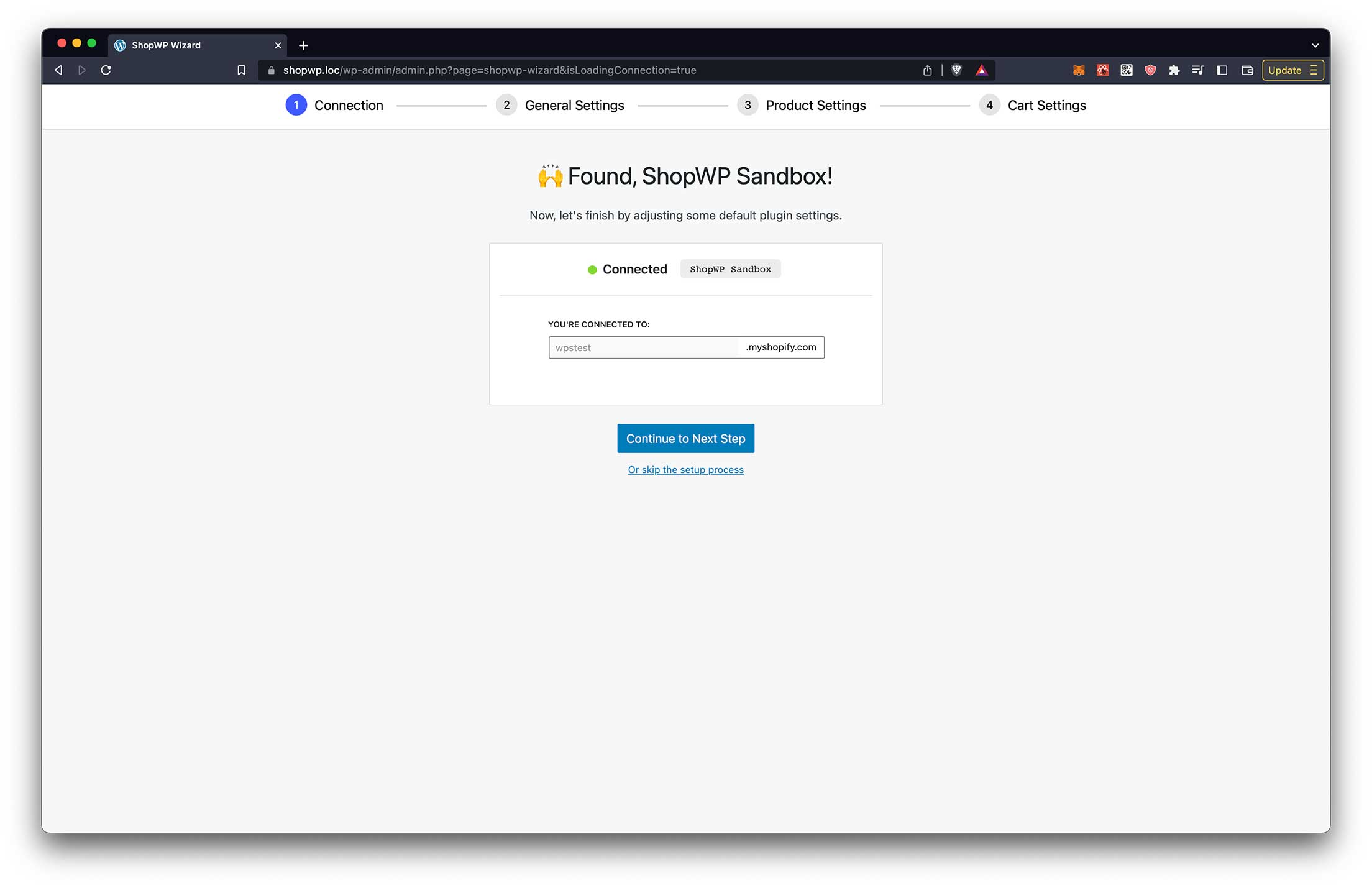
Task: Click the Connection step 1 indicator
Action: pyautogui.click(x=296, y=105)
